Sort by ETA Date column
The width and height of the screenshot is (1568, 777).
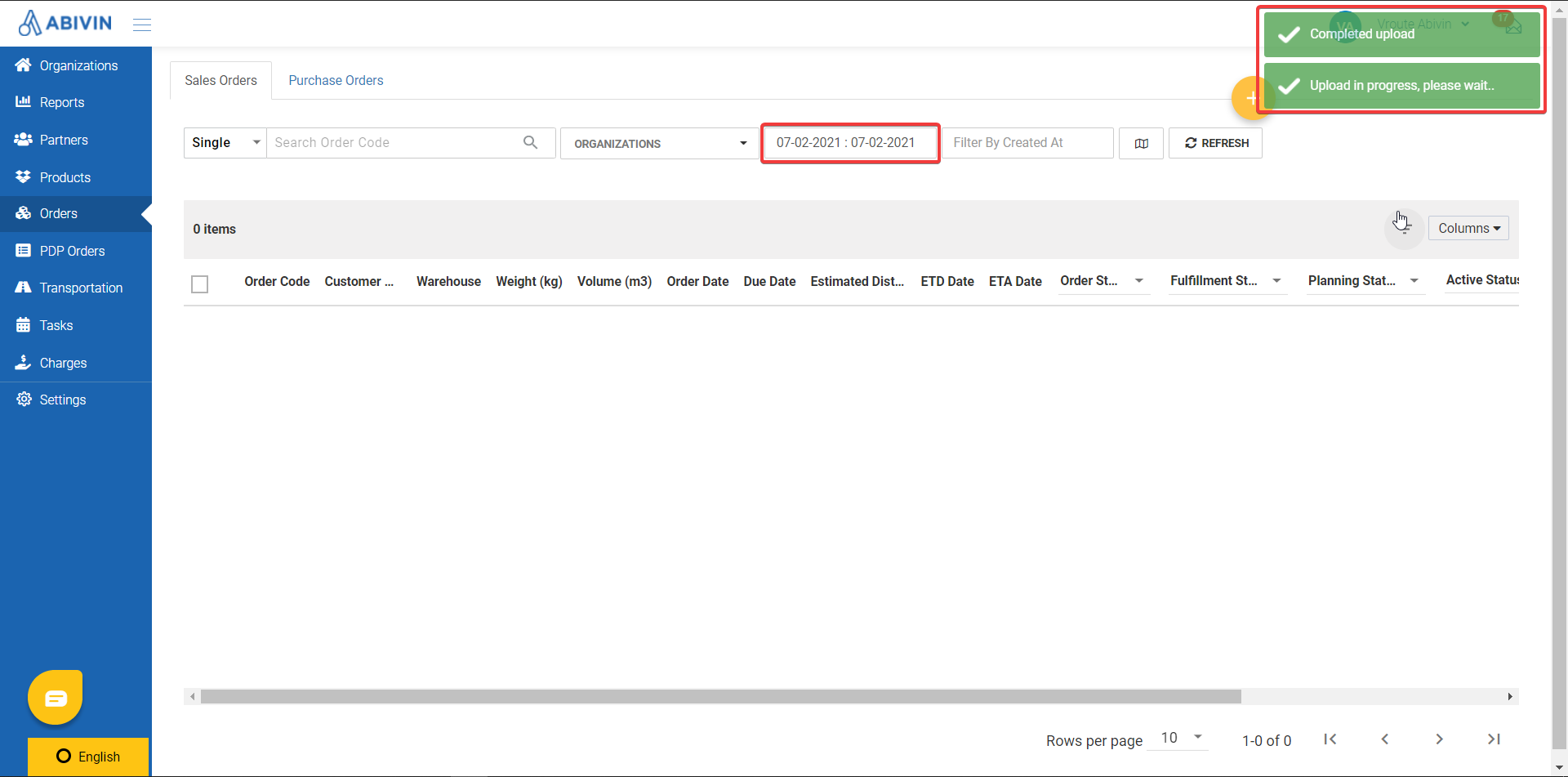[x=1015, y=281]
